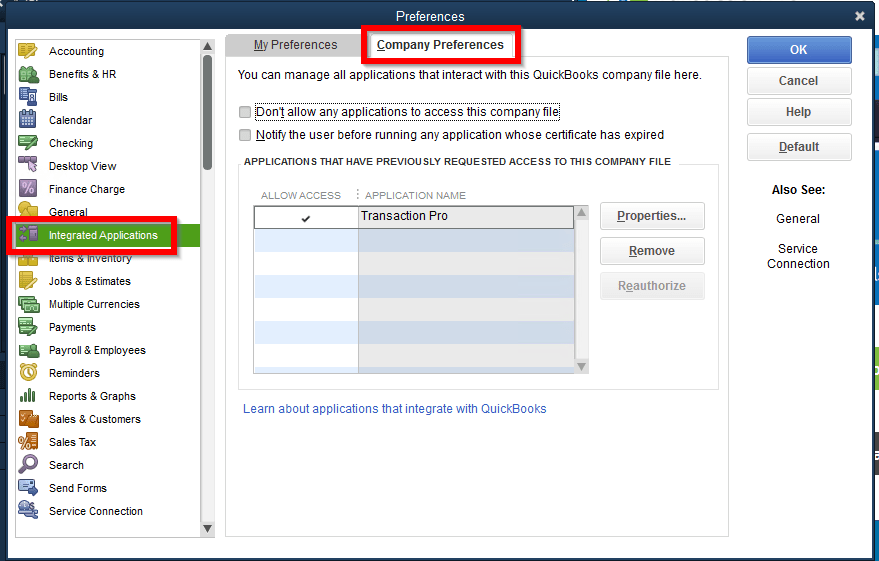Select Calendar preferences

pyautogui.click(x=71, y=120)
